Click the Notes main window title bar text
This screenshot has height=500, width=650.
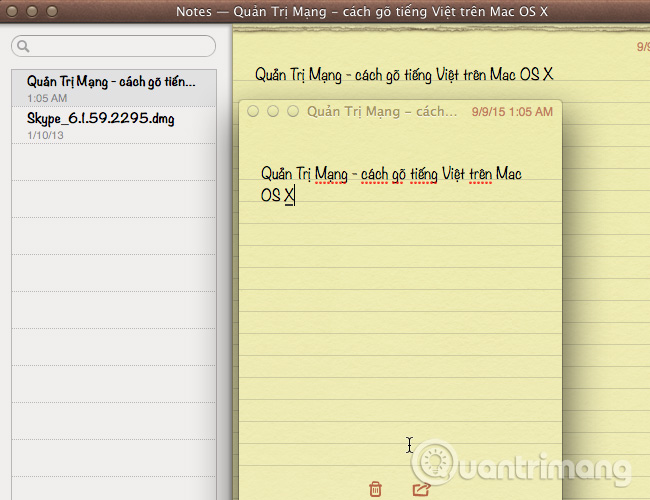click(361, 12)
